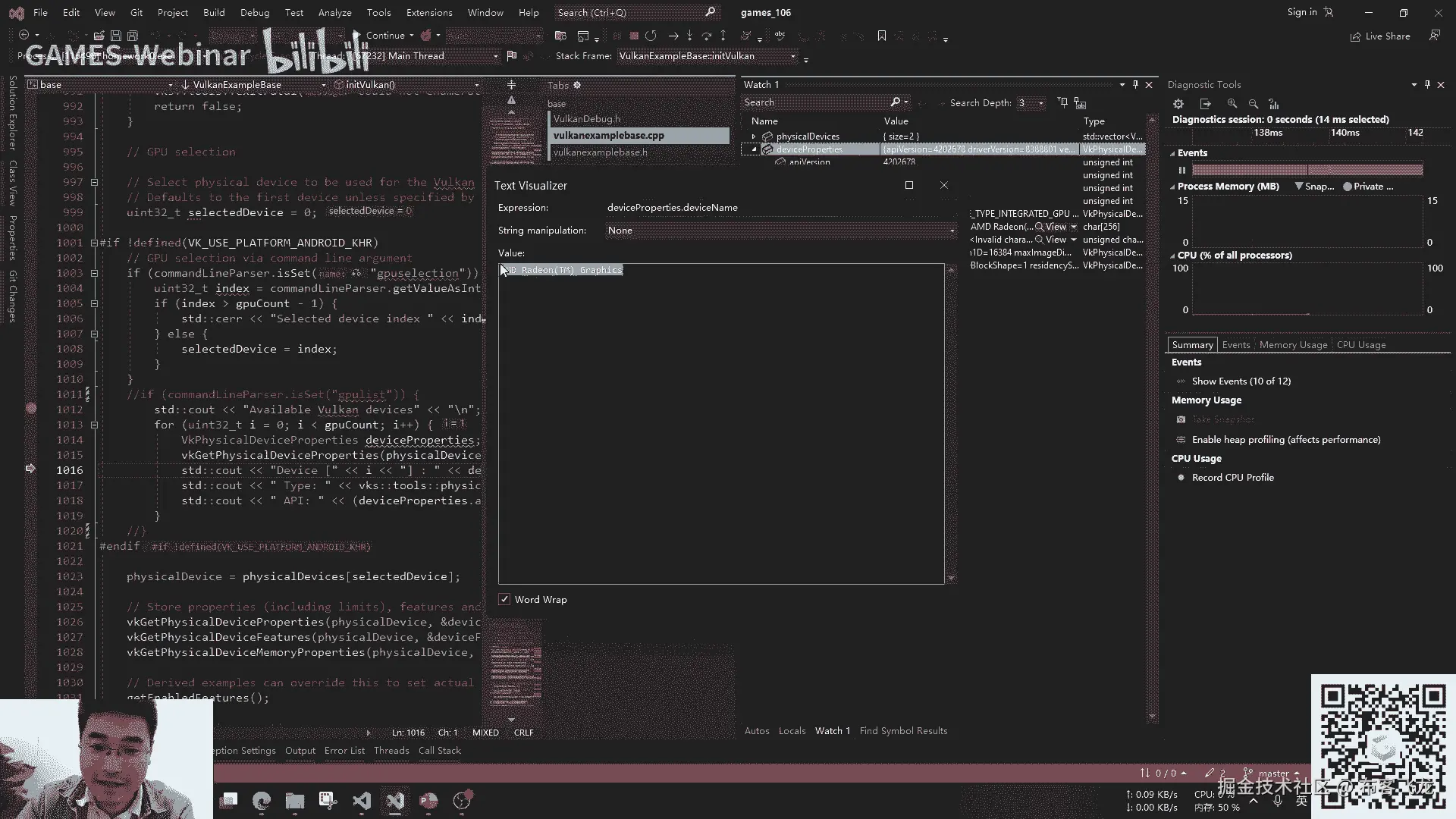
Task: Switch to the Memory Usage tab
Action: (1293, 344)
